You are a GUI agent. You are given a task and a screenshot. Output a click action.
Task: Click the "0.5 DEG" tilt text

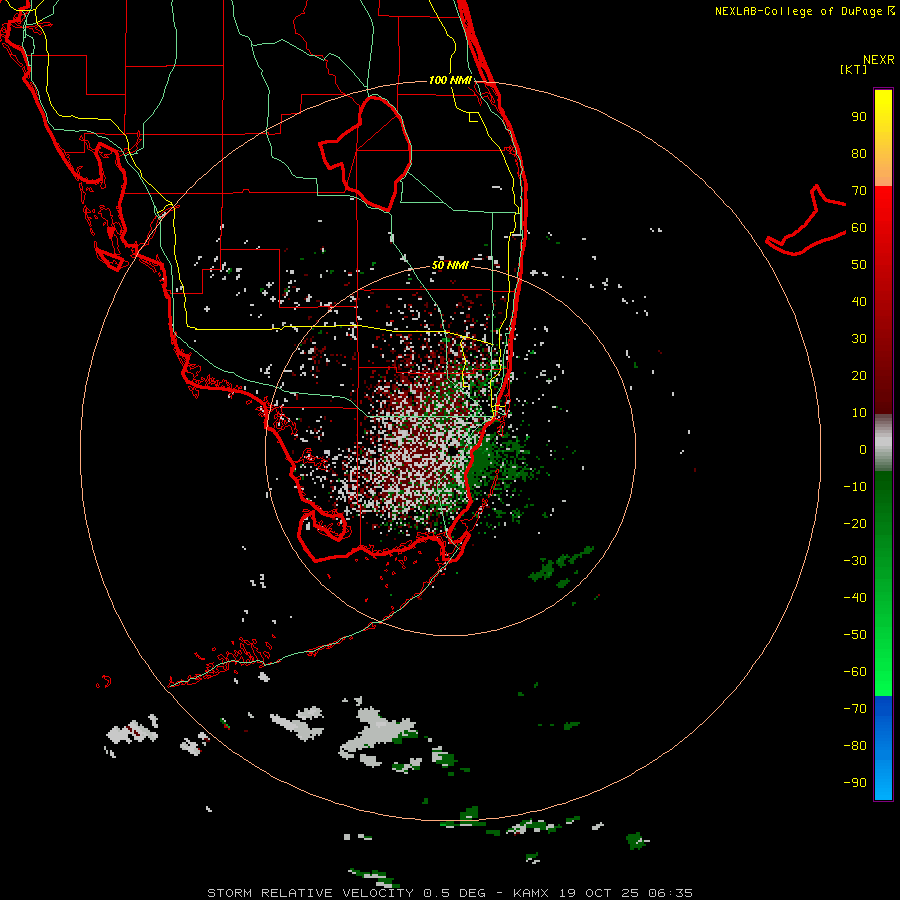pyautogui.click(x=455, y=893)
